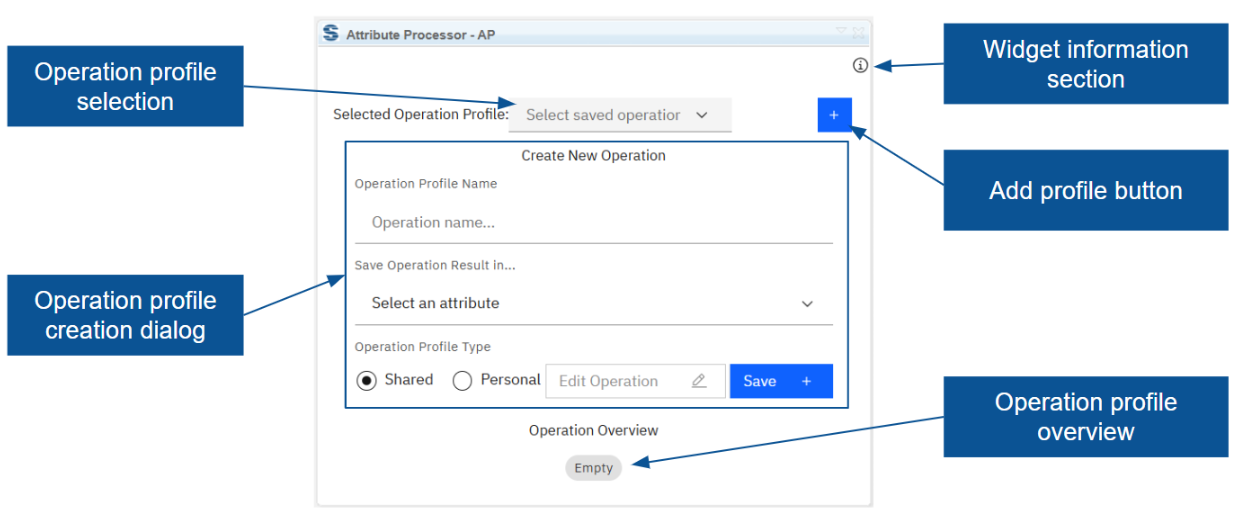Click the chevron beside Select saved operation

(702, 115)
